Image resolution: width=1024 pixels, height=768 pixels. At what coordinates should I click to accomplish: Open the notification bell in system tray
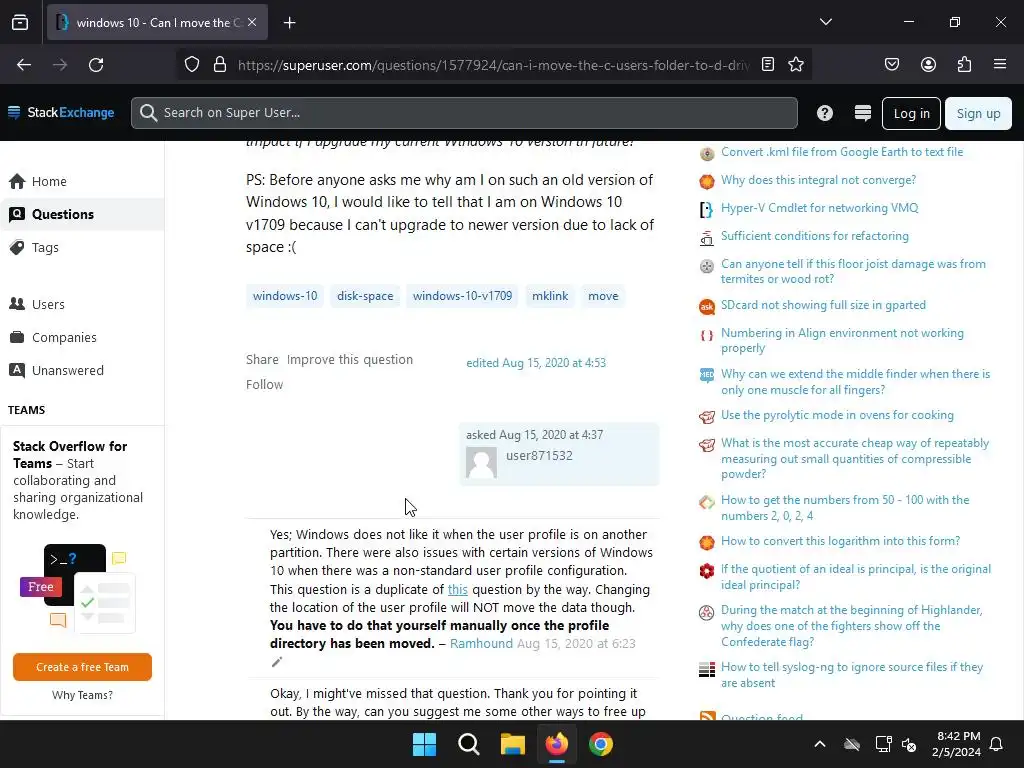(996, 744)
